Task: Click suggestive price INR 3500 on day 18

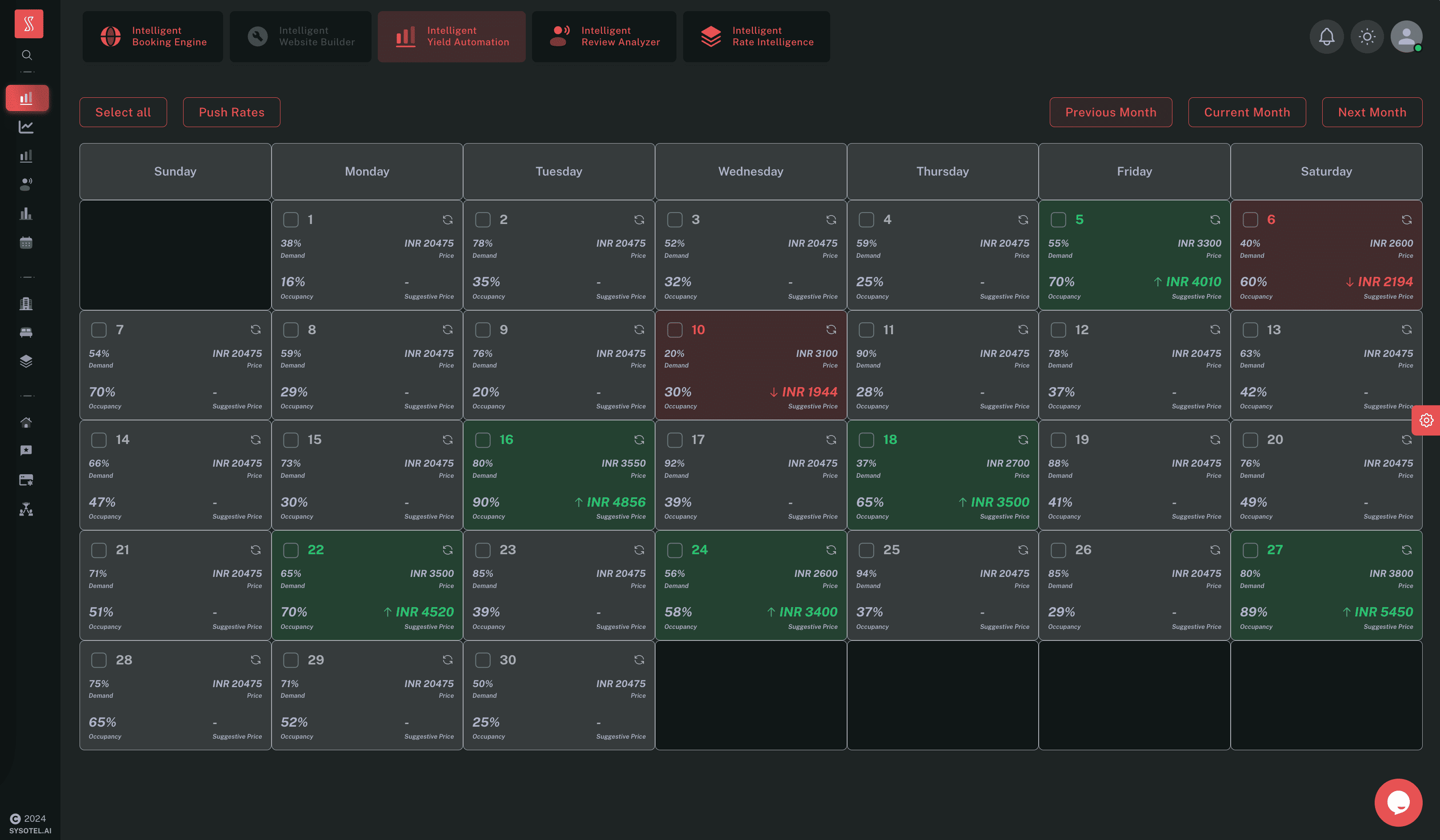Action: tap(994, 502)
